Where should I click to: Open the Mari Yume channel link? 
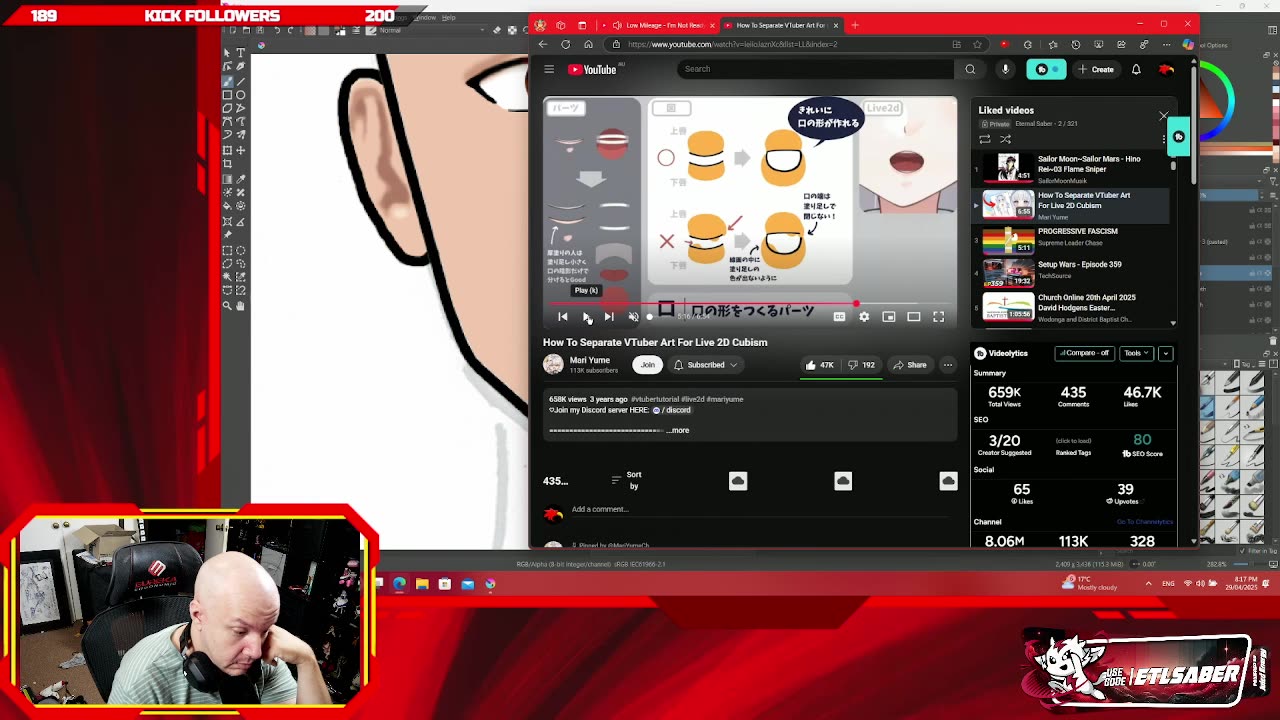(x=590, y=360)
